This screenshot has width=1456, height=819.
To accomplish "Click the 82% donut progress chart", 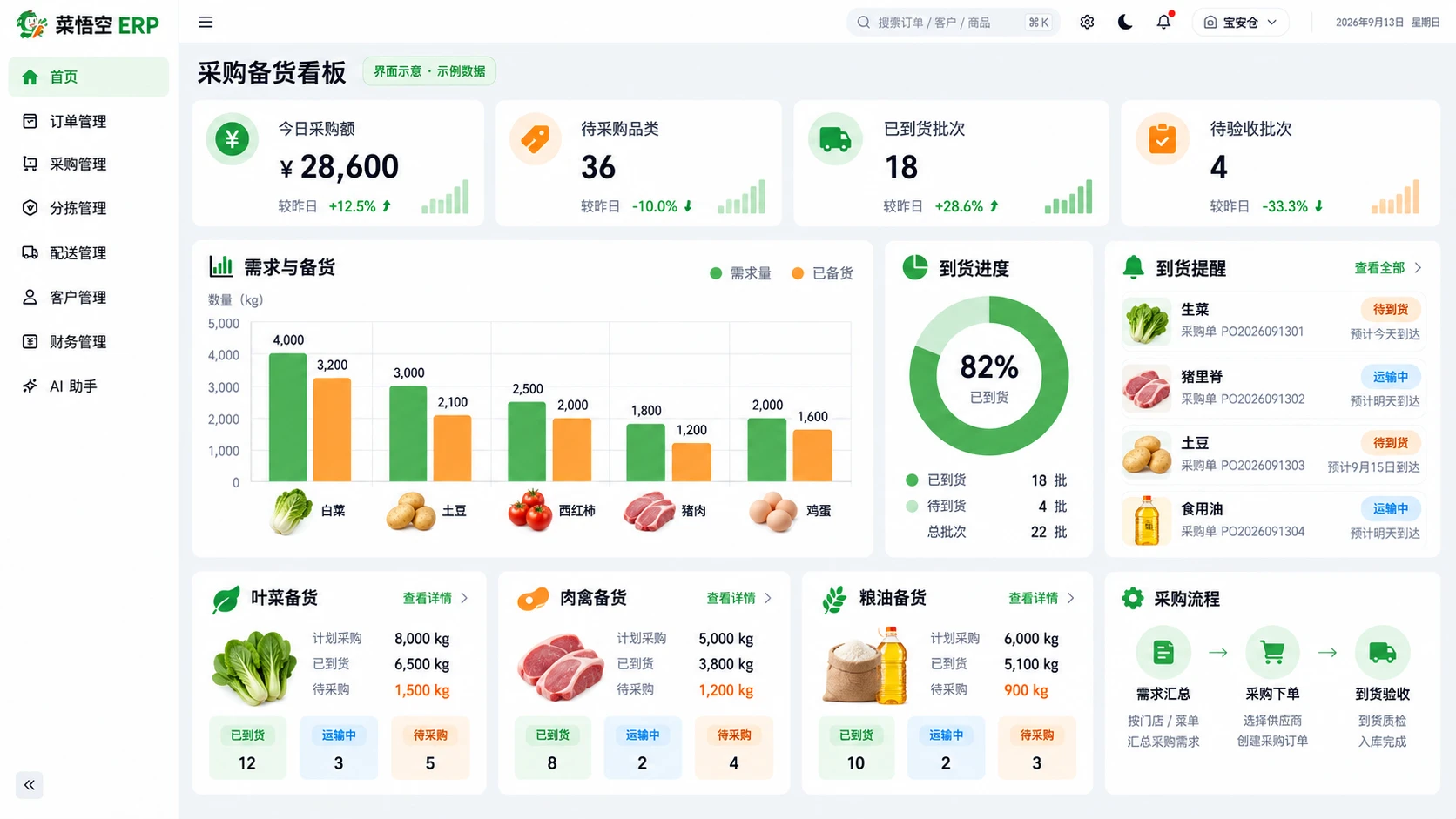I will point(989,376).
